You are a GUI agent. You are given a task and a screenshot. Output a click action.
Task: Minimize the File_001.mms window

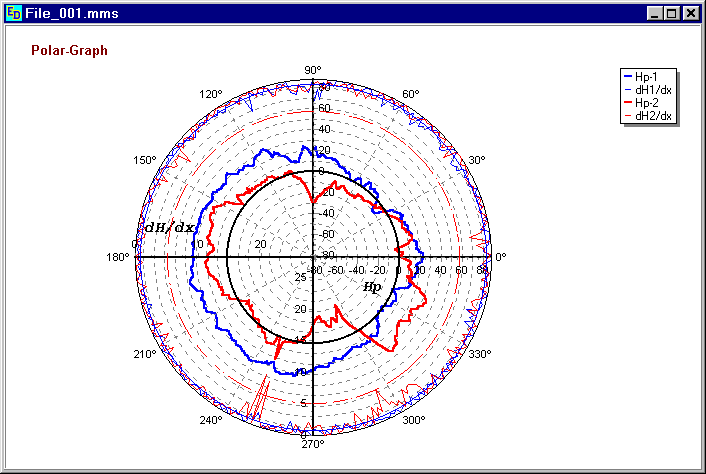[x=654, y=13]
